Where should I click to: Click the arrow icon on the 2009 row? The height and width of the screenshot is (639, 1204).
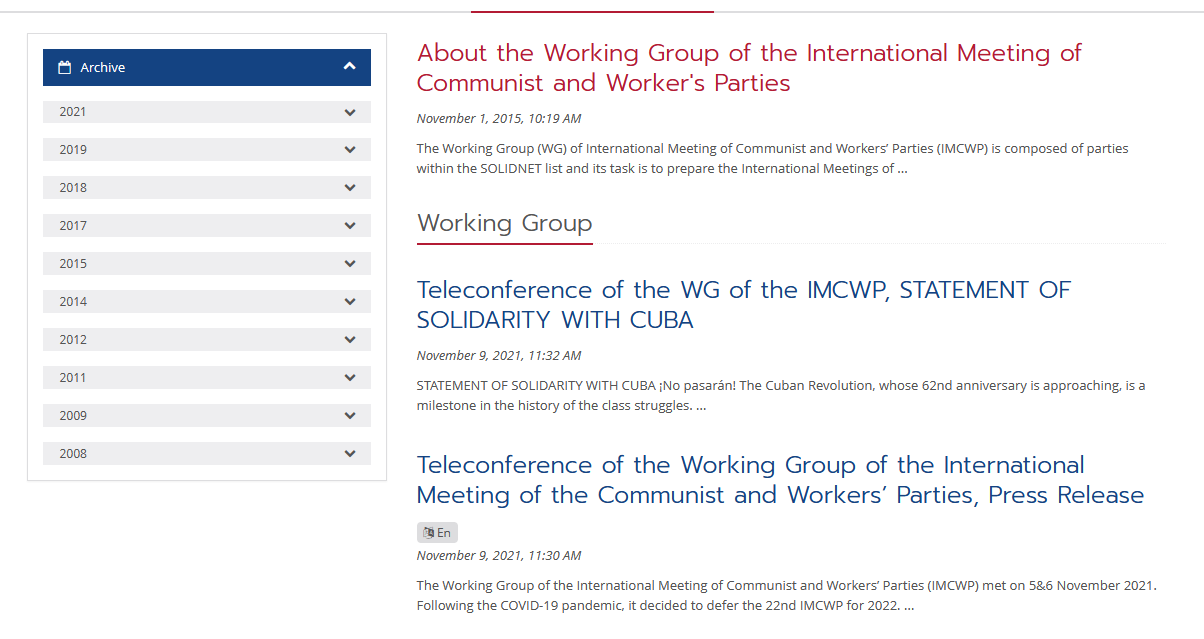pos(350,416)
